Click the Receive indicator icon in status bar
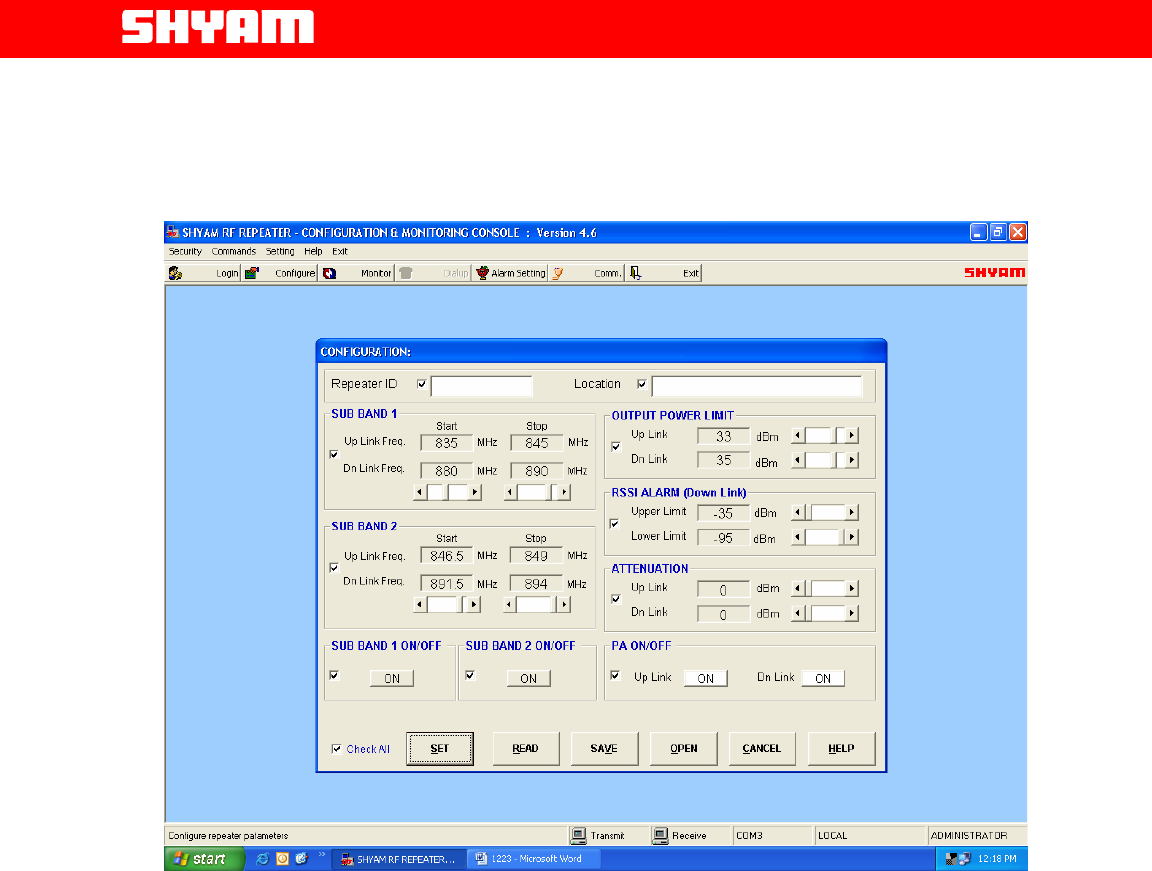Viewport: 1152px width, 871px height. (660, 835)
